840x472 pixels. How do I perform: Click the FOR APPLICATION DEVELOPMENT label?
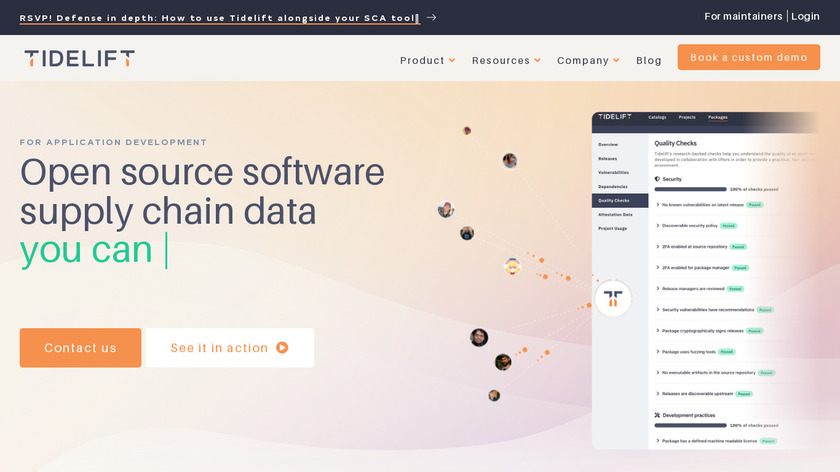(113, 142)
